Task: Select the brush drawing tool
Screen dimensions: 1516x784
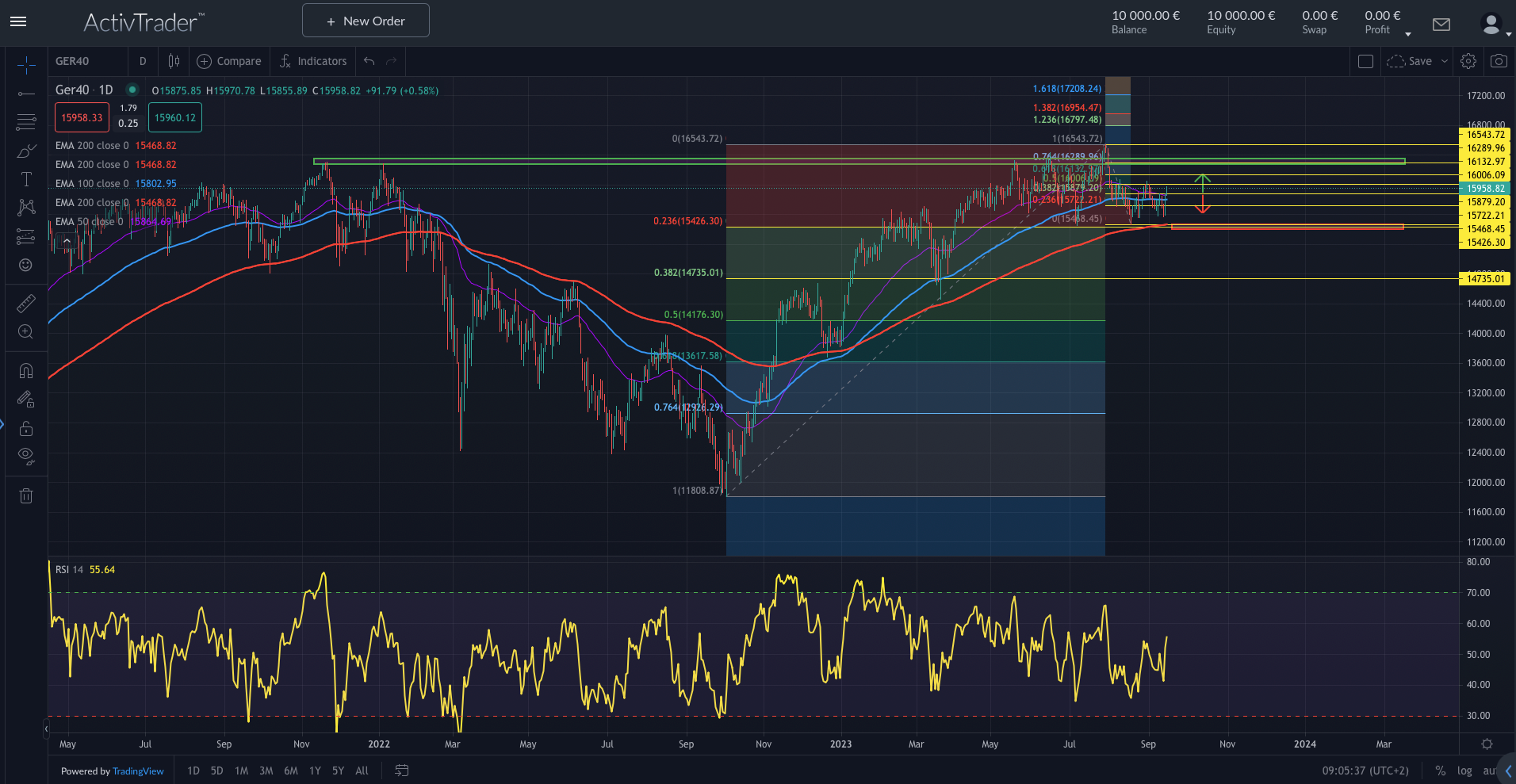Action: tap(25, 151)
